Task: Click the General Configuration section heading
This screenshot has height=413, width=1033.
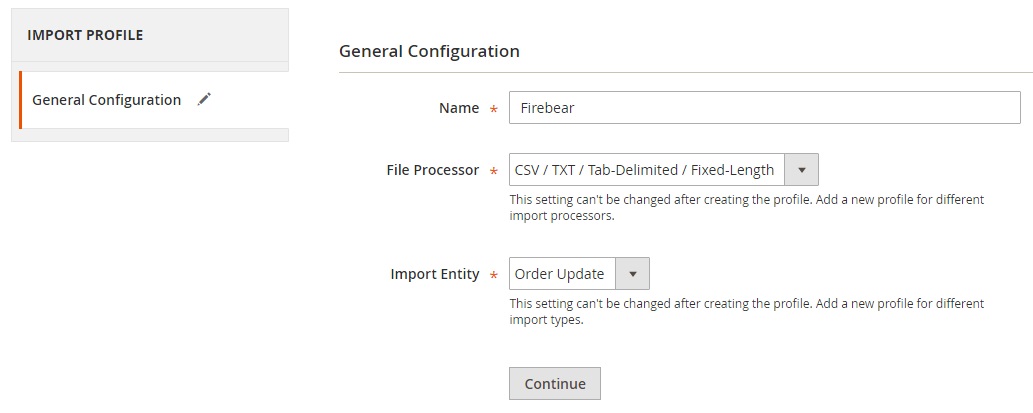Action: pyautogui.click(x=429, y=51)
